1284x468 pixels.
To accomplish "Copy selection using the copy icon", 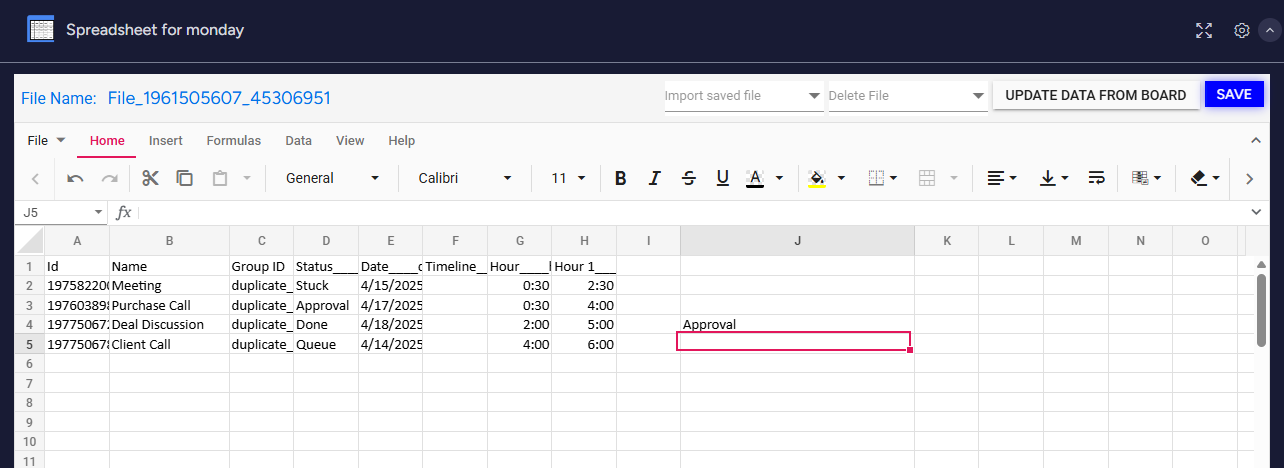I will pos(185,178).
